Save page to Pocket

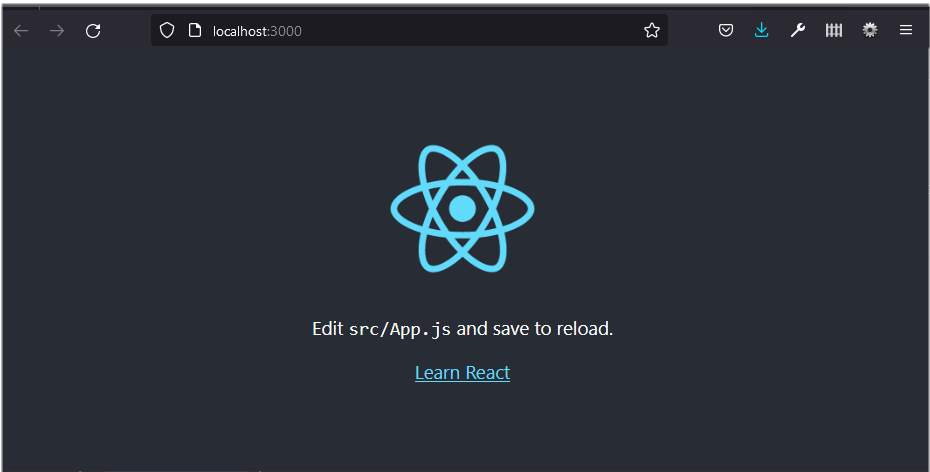point(726,30)
